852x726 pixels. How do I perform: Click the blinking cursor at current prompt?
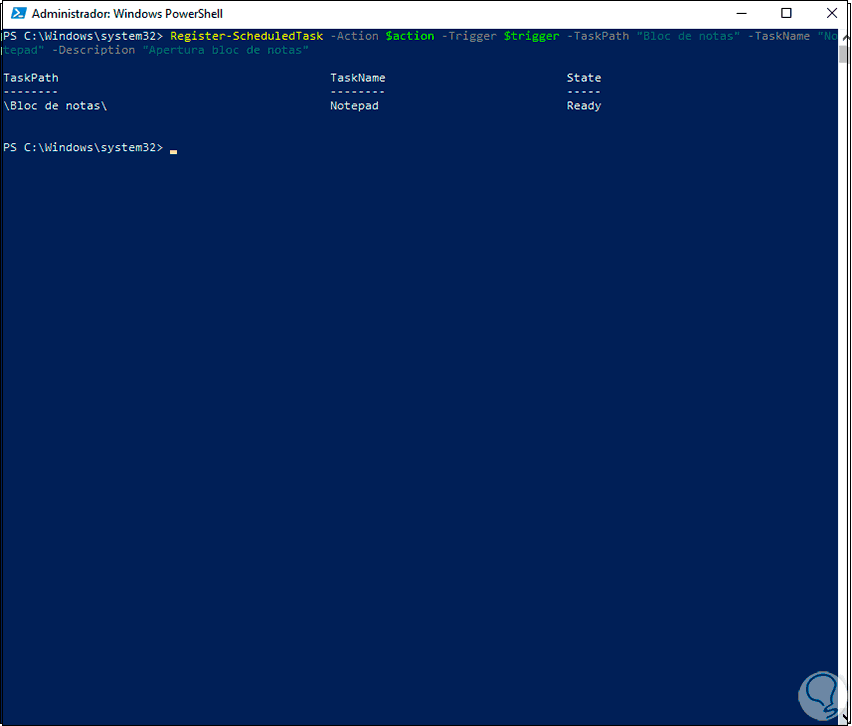click(173, 152)
